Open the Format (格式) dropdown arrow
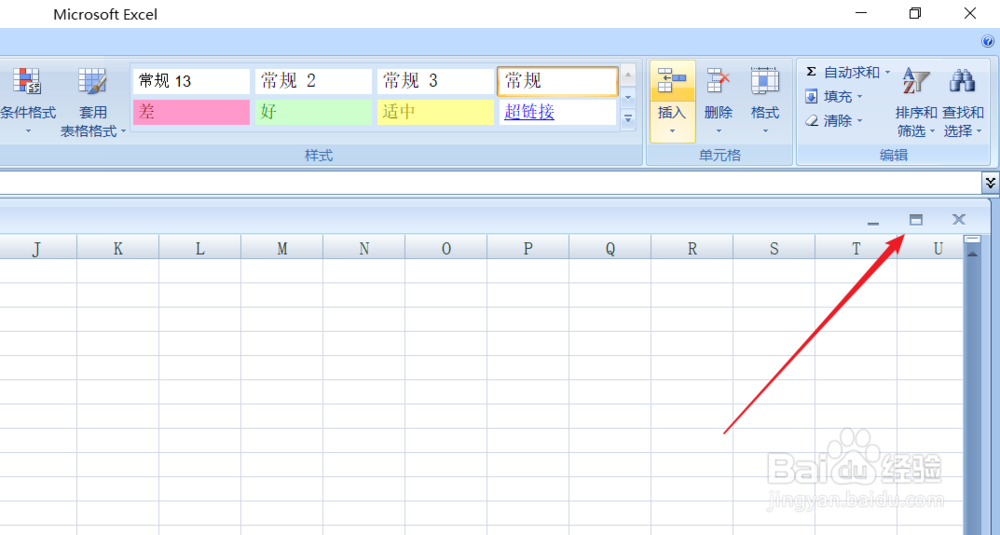This screenshot has height=535, width=1000. [765, 132]
